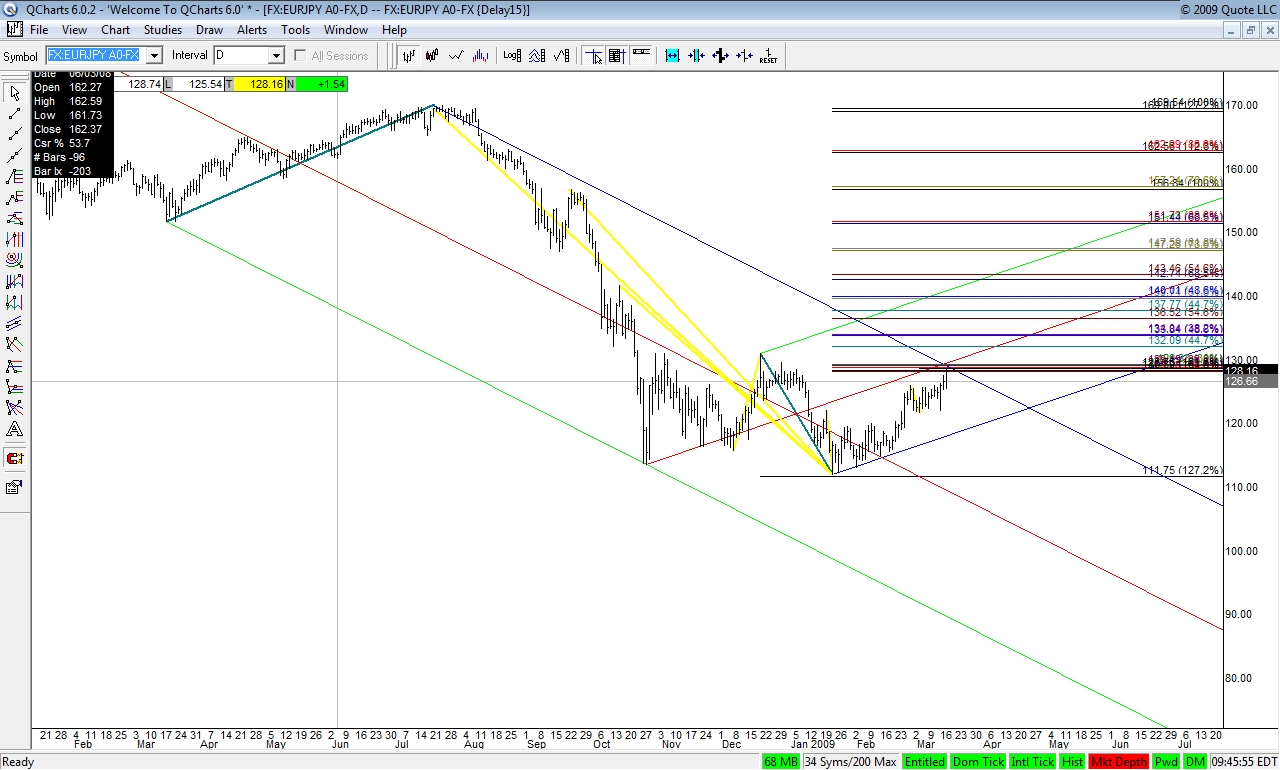
Task: Choose the text annotation 'A' tool
Action: point(14,429)
